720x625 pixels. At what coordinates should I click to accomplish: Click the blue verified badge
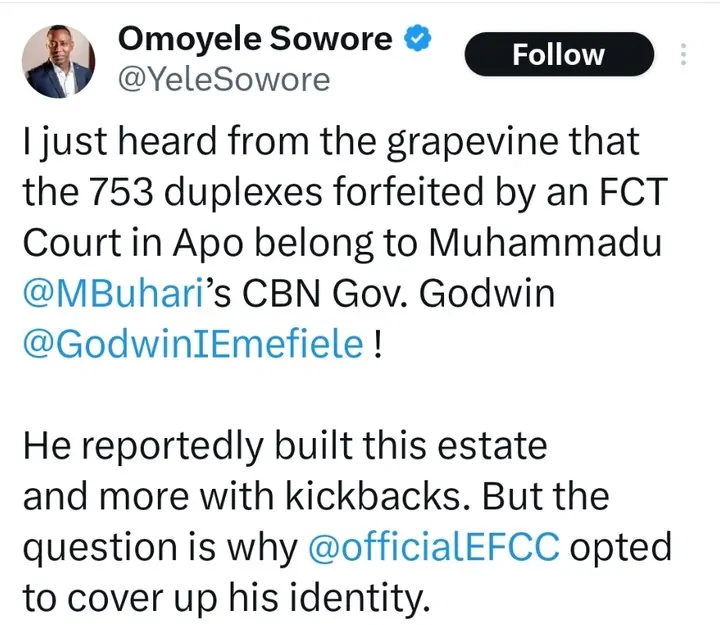416,38
